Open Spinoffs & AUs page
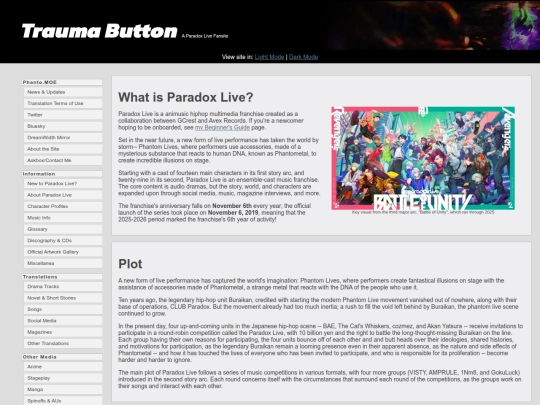Viewport: 540px width, 405px height. (63, 401)
